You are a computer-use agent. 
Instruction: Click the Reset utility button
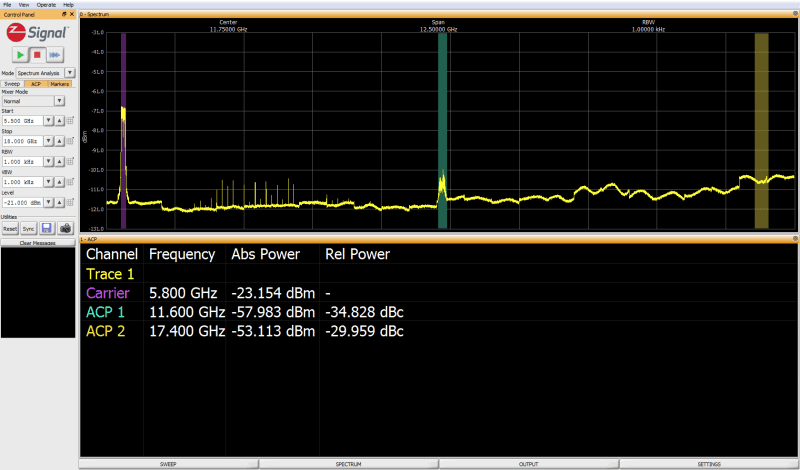[10, 229]
